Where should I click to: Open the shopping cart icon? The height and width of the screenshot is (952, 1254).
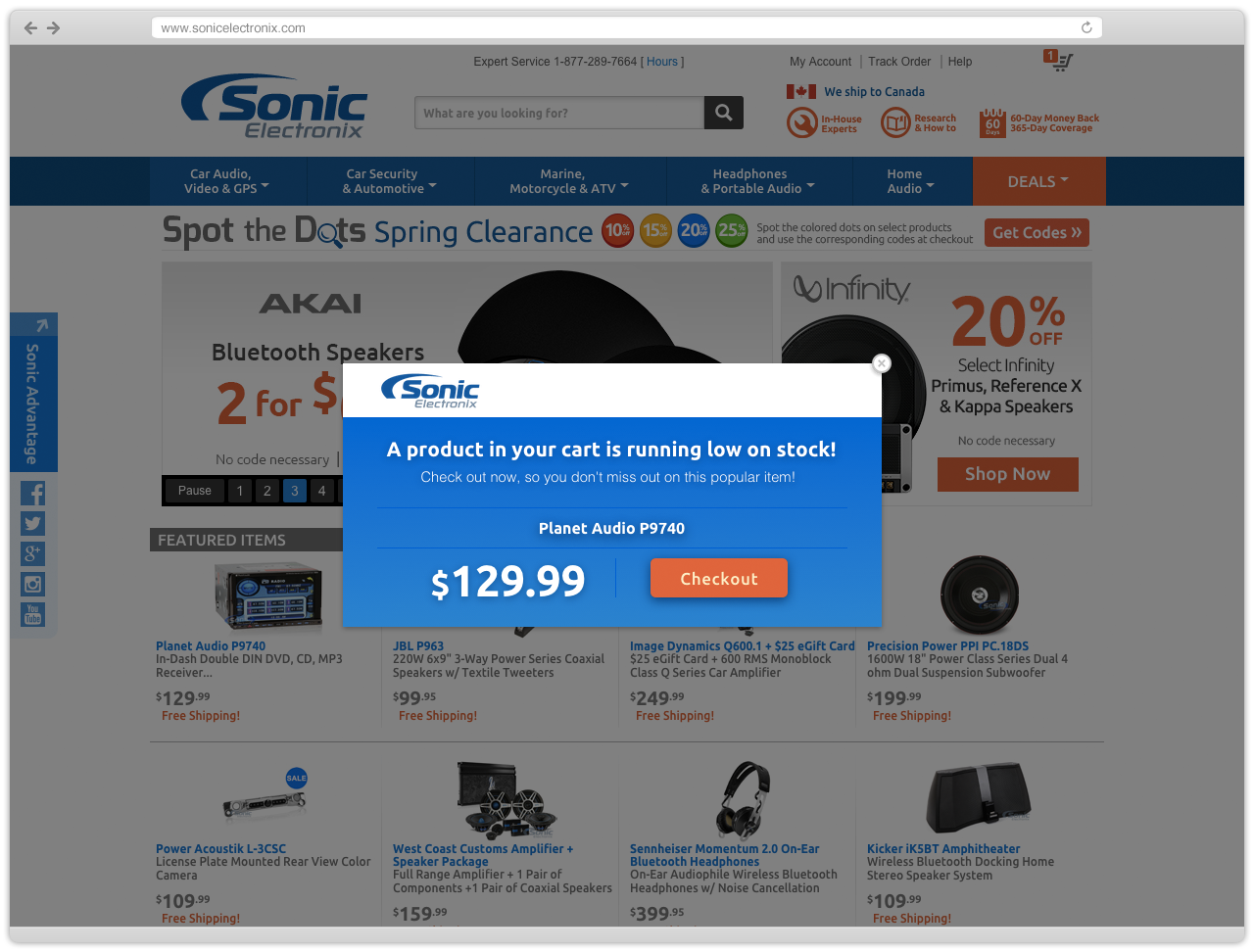point(1059,61)
